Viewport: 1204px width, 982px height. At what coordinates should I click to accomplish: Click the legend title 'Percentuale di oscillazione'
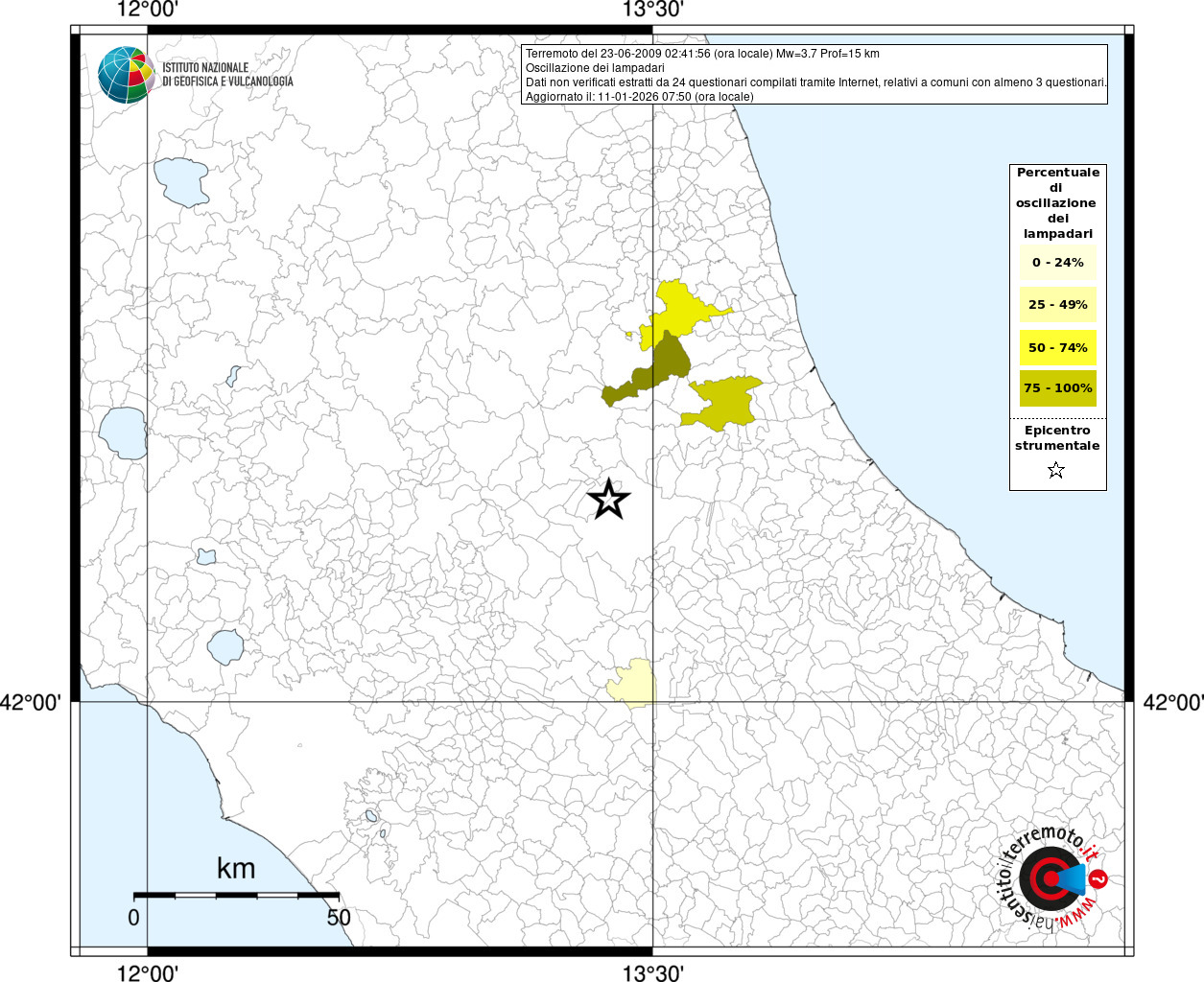coord(1058,202)
